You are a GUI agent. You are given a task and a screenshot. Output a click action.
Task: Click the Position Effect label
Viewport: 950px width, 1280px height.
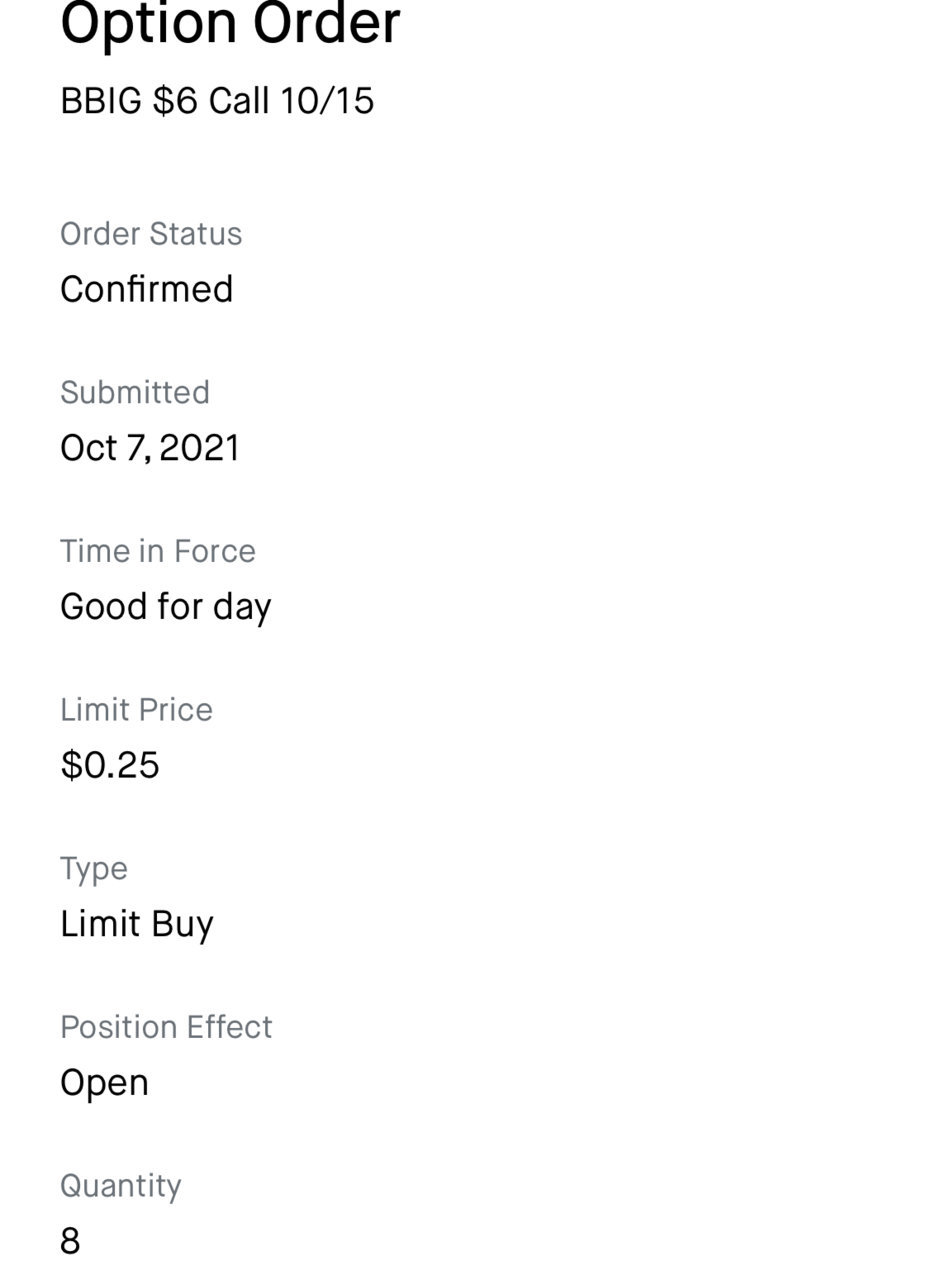click(x=166, y=1027)
